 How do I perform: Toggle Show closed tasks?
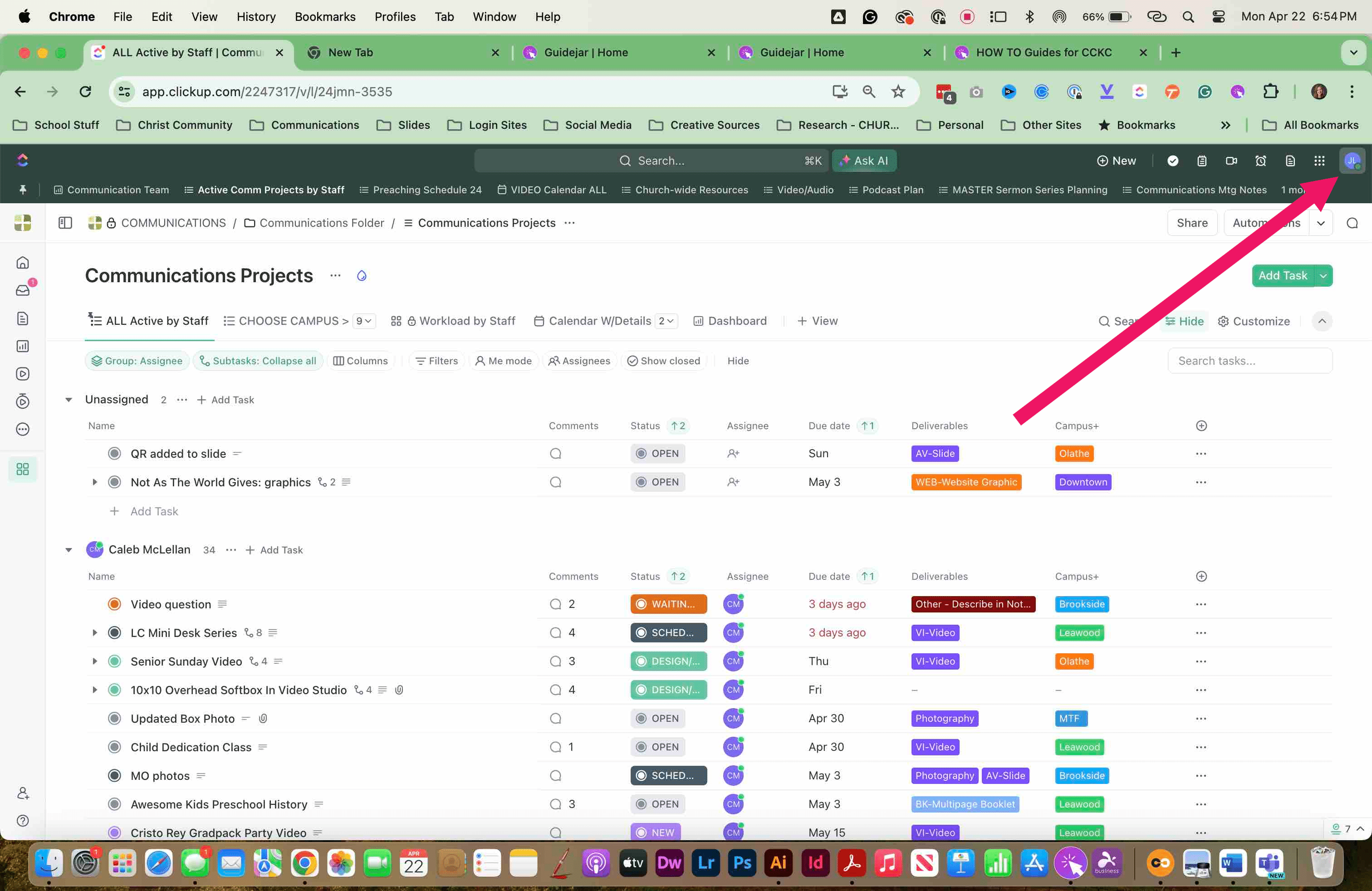pyautogui.click(x=663, y=361)
